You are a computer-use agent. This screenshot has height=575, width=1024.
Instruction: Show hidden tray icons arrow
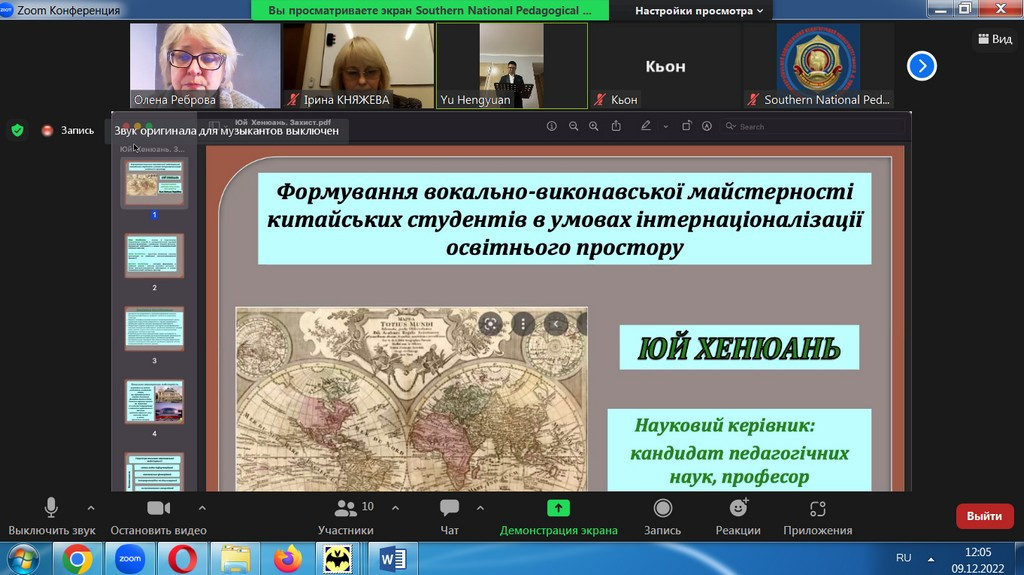click(931, 559)
